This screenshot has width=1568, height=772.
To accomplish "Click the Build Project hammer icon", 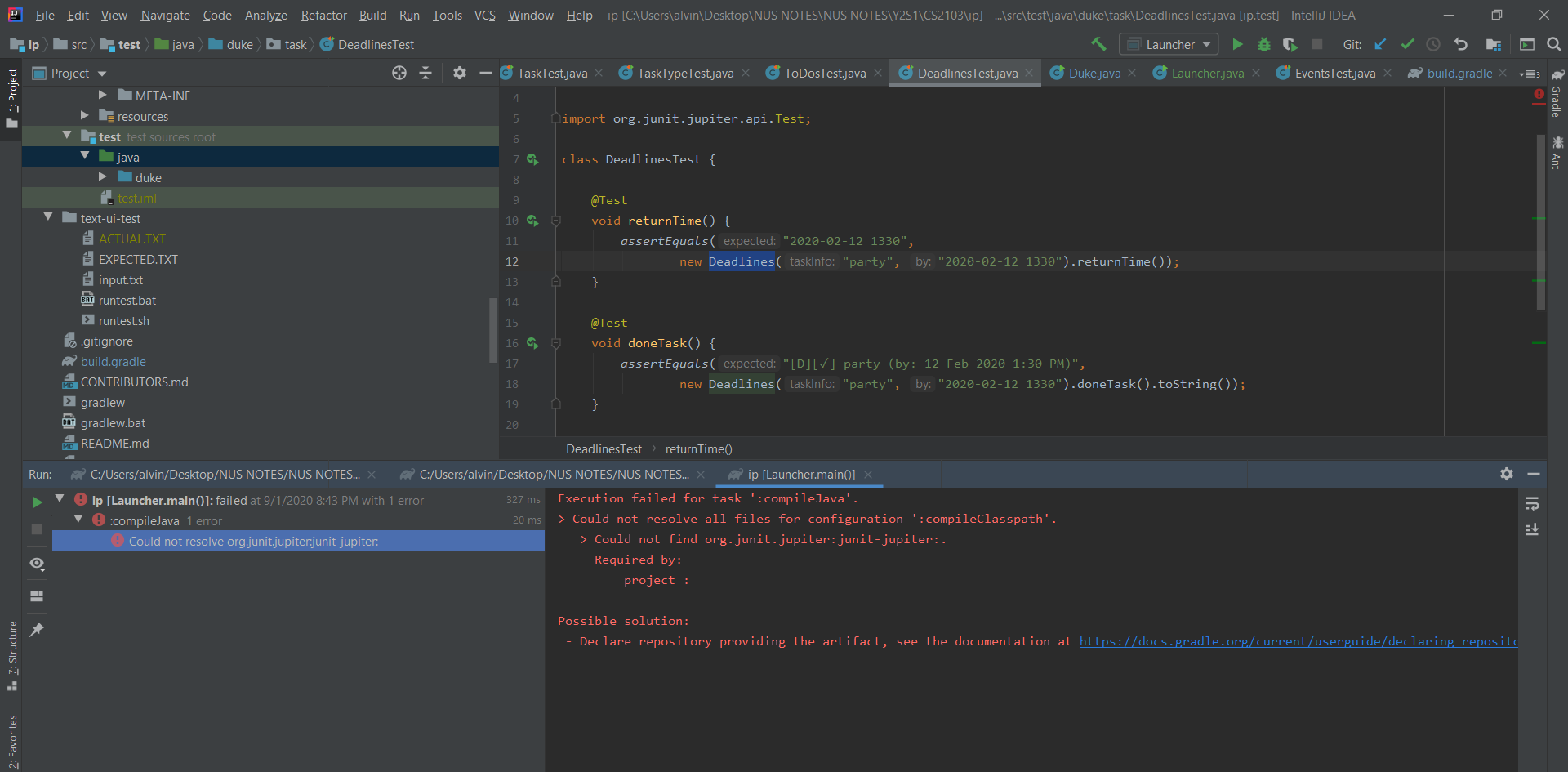I will click(1098, 44).
